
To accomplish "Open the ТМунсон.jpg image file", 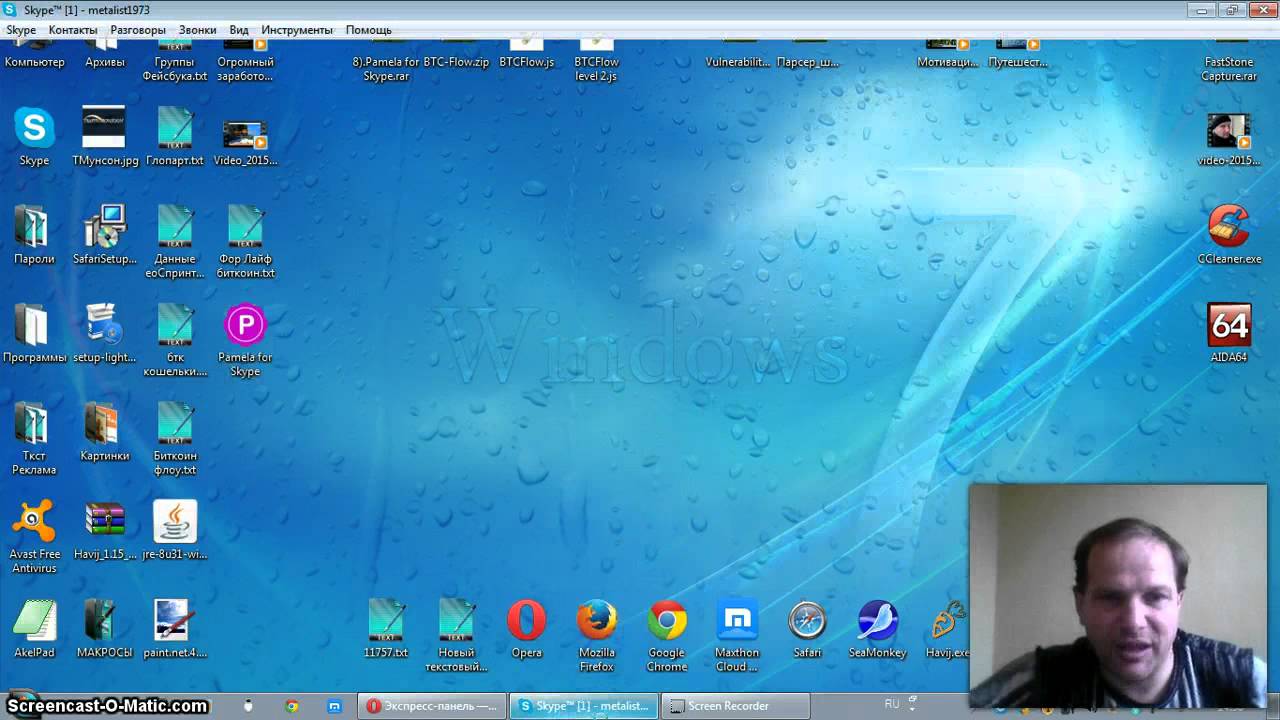I will tap(105, 136).
